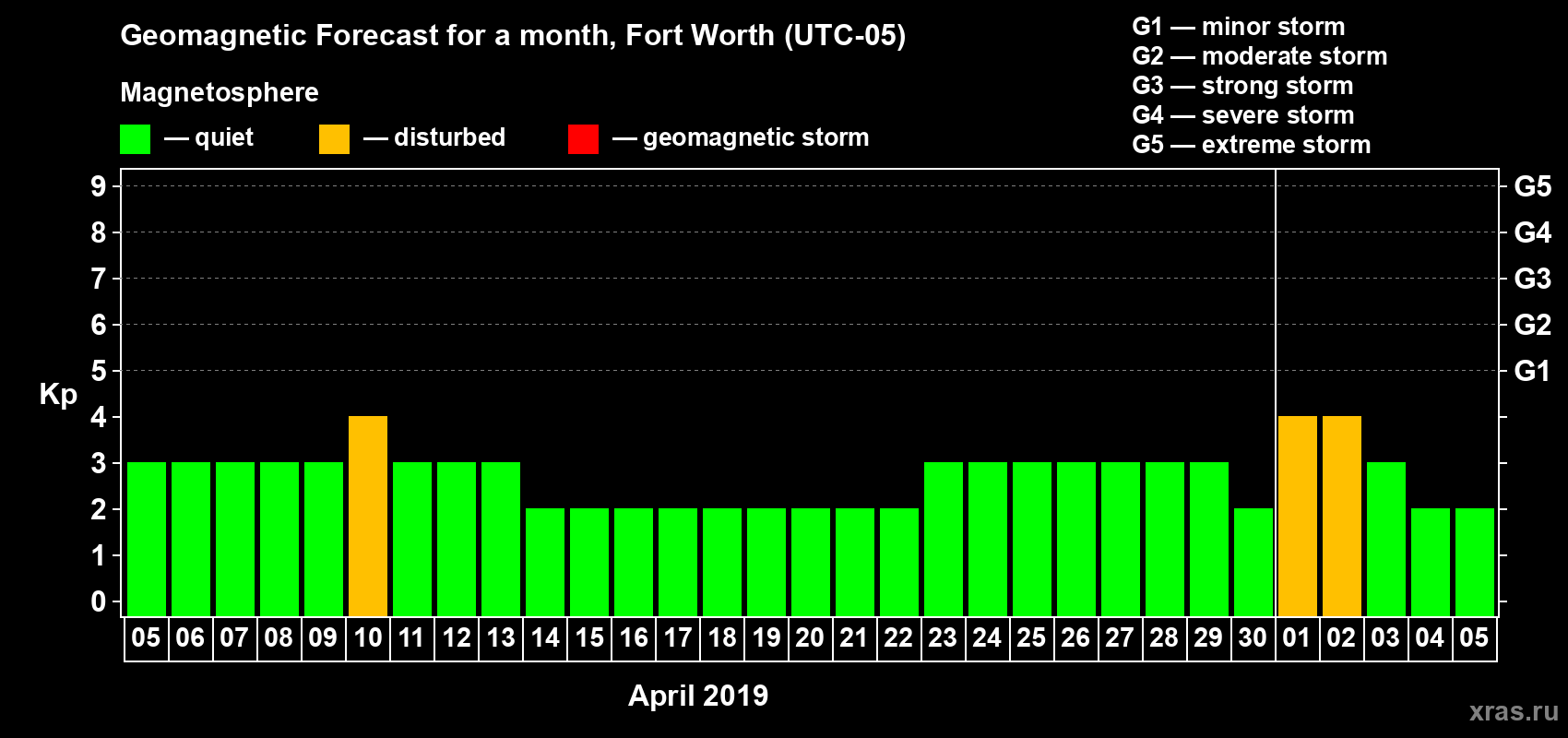Viewport: 1568px width, 738px height.
Task: Click the Kp value 6 on the axis
Action: 99,325
